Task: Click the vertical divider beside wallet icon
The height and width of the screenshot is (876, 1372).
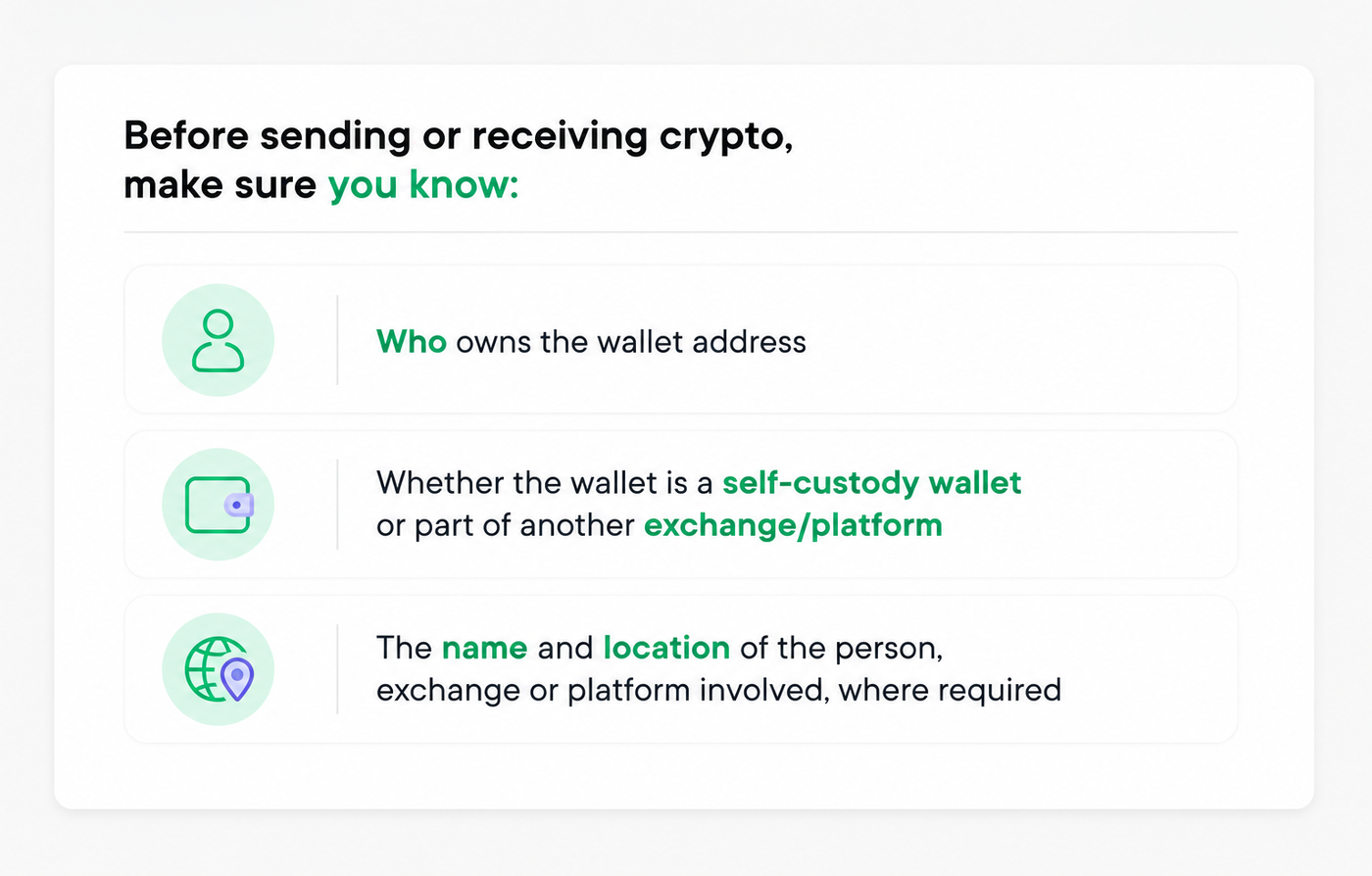Action: [x=337, y=505]
